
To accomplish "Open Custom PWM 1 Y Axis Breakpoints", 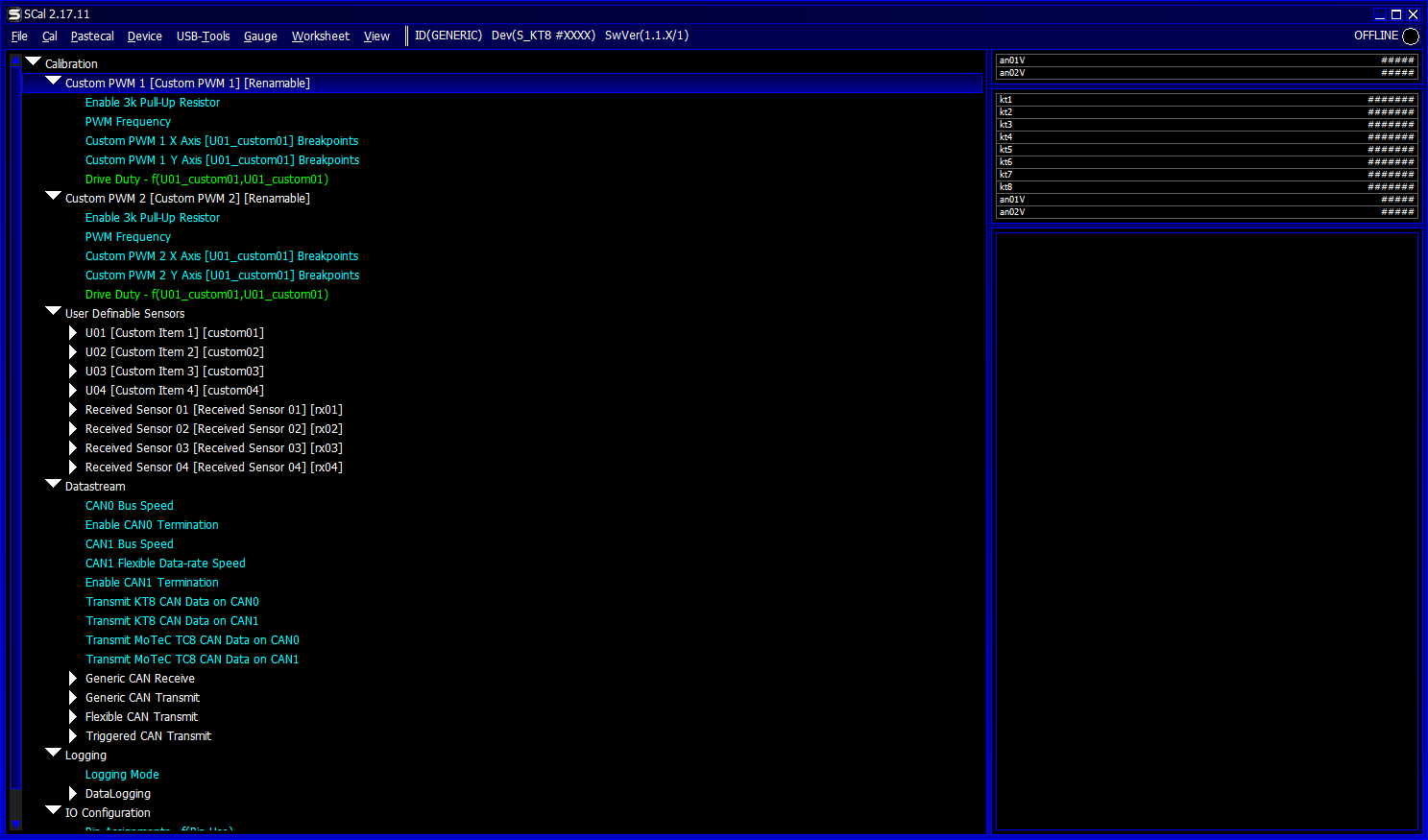I will click(222, 160).
